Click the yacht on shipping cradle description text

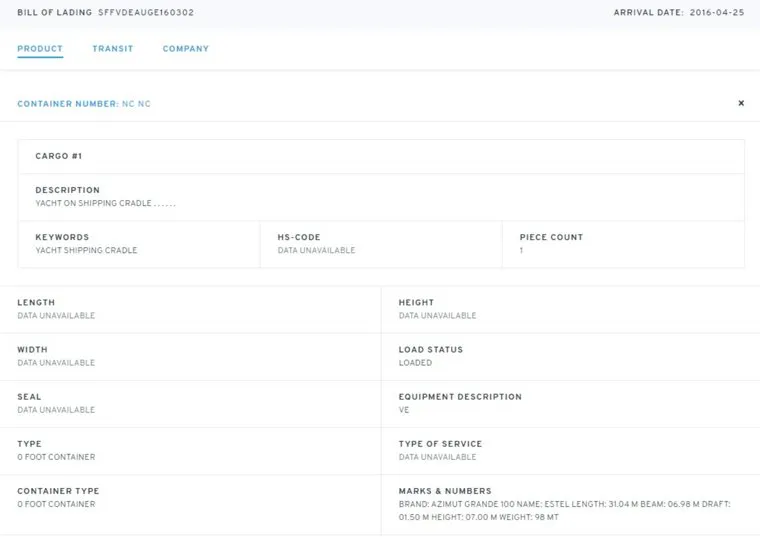click(x=105, y=203)
